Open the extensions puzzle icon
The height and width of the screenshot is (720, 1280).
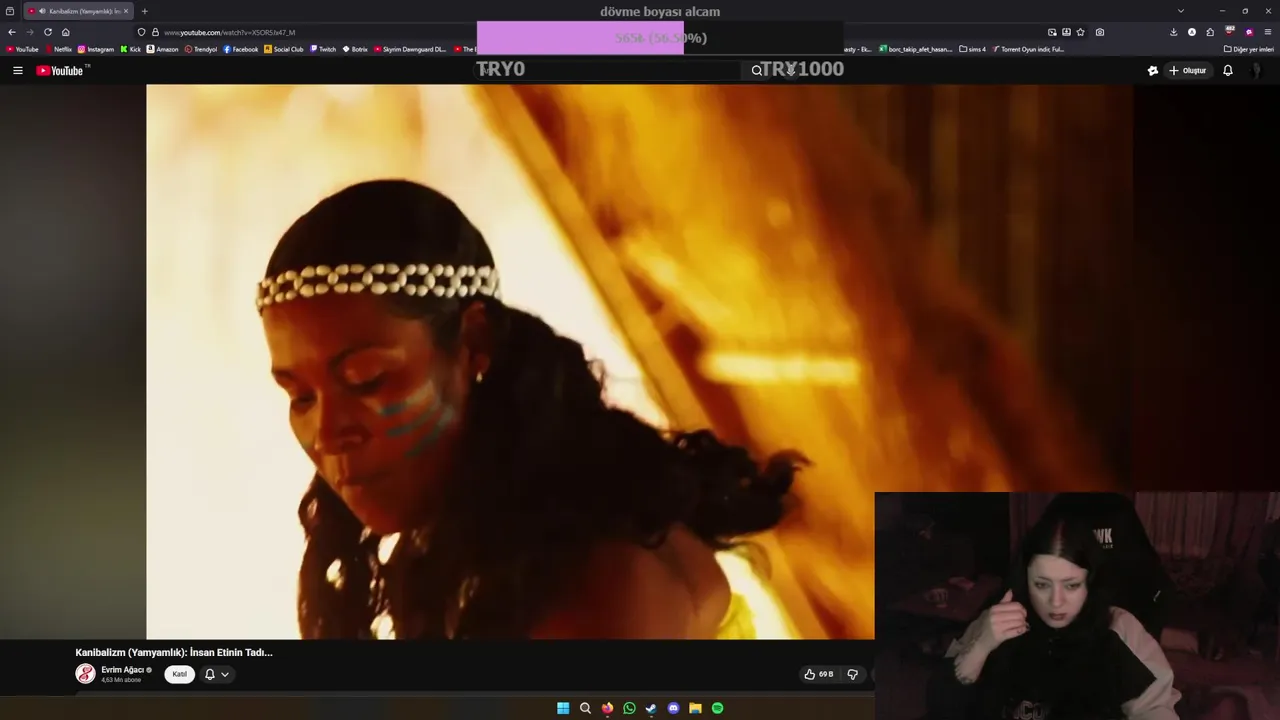pyautogui.click(x=1210, y=32)
